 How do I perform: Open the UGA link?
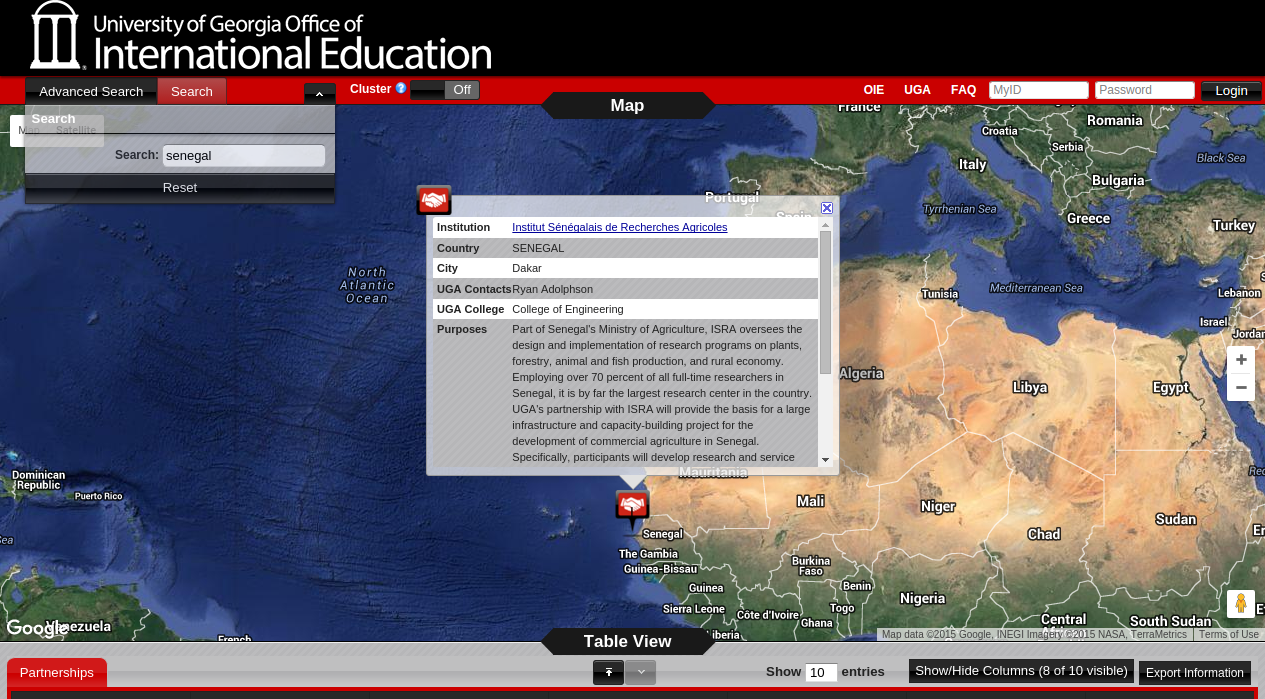click(917, 90)
